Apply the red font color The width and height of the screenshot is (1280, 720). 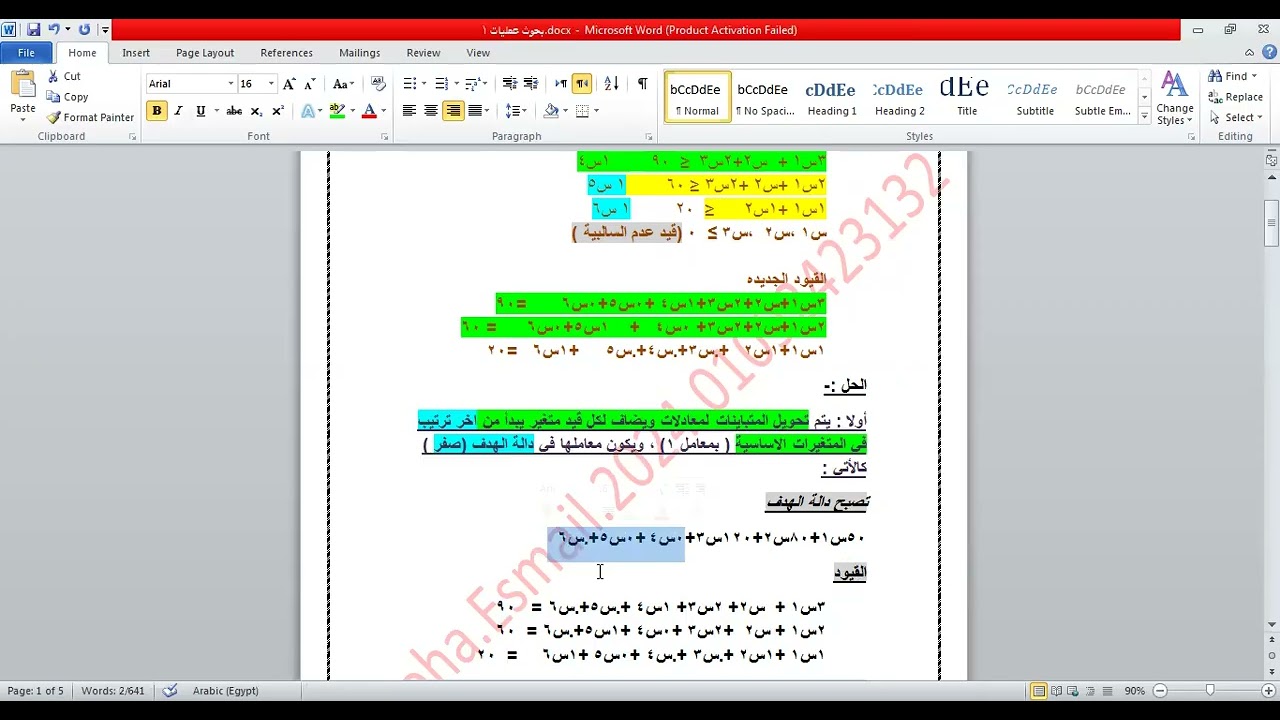coord(369,111)
